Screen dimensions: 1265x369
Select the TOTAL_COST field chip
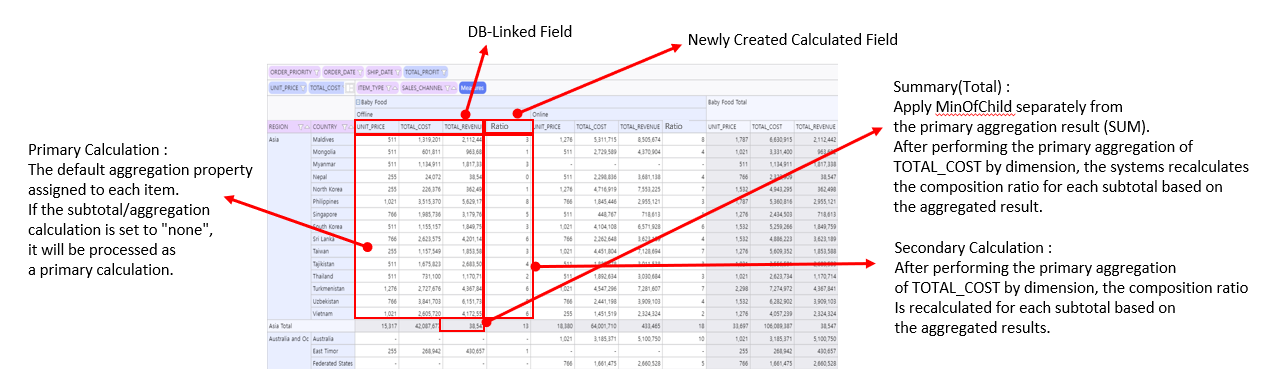coord(326,88)
